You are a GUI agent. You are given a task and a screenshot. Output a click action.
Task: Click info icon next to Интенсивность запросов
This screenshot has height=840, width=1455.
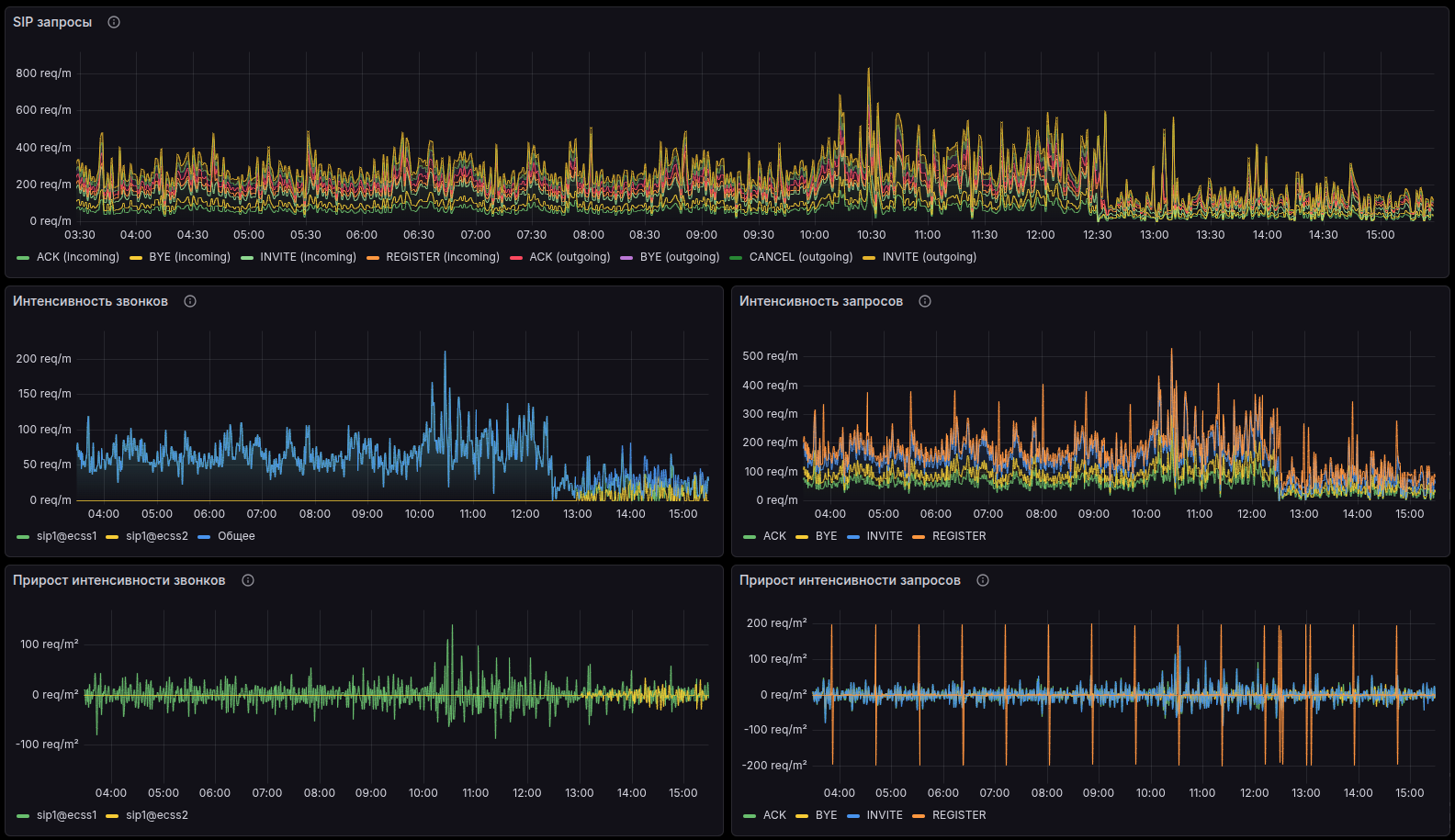[925, 301]
